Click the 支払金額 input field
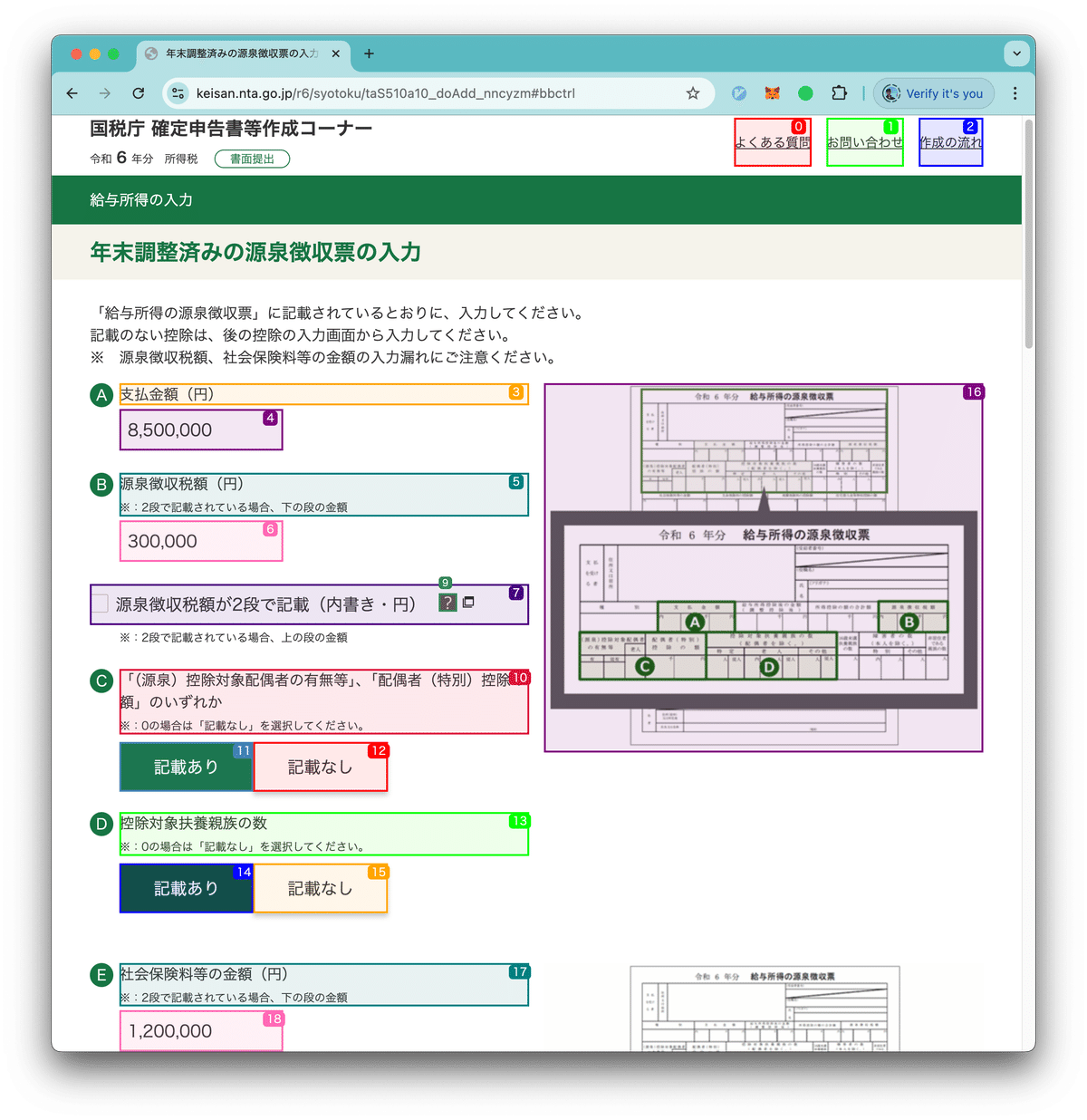 pos(201,430)
